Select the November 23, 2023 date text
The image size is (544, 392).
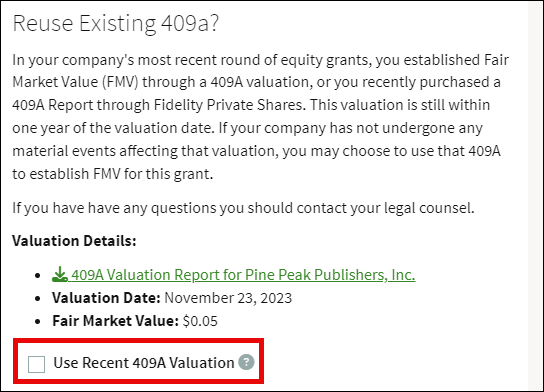[228, 298]
